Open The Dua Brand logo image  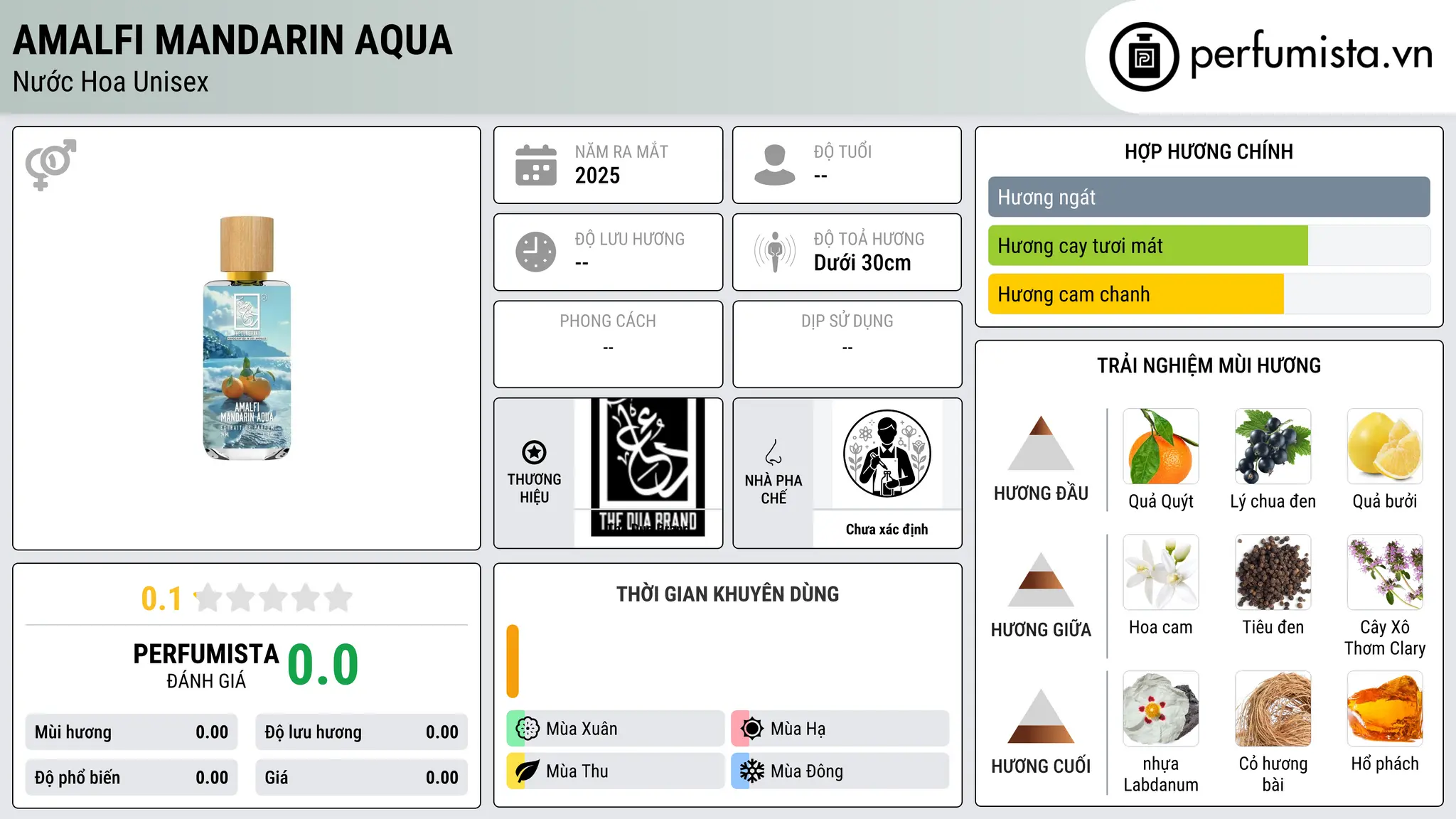648,467
